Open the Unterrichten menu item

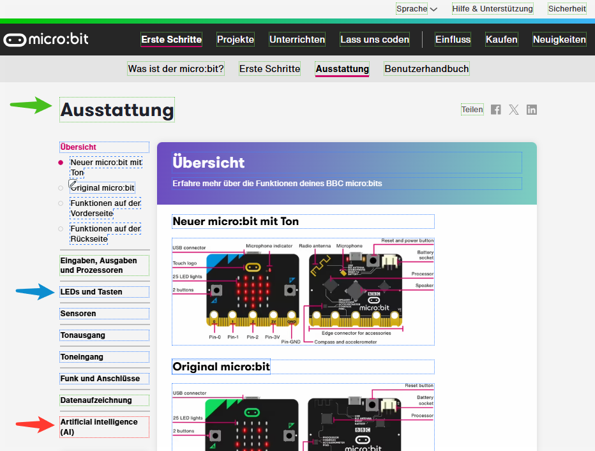(x=297, y=39)
